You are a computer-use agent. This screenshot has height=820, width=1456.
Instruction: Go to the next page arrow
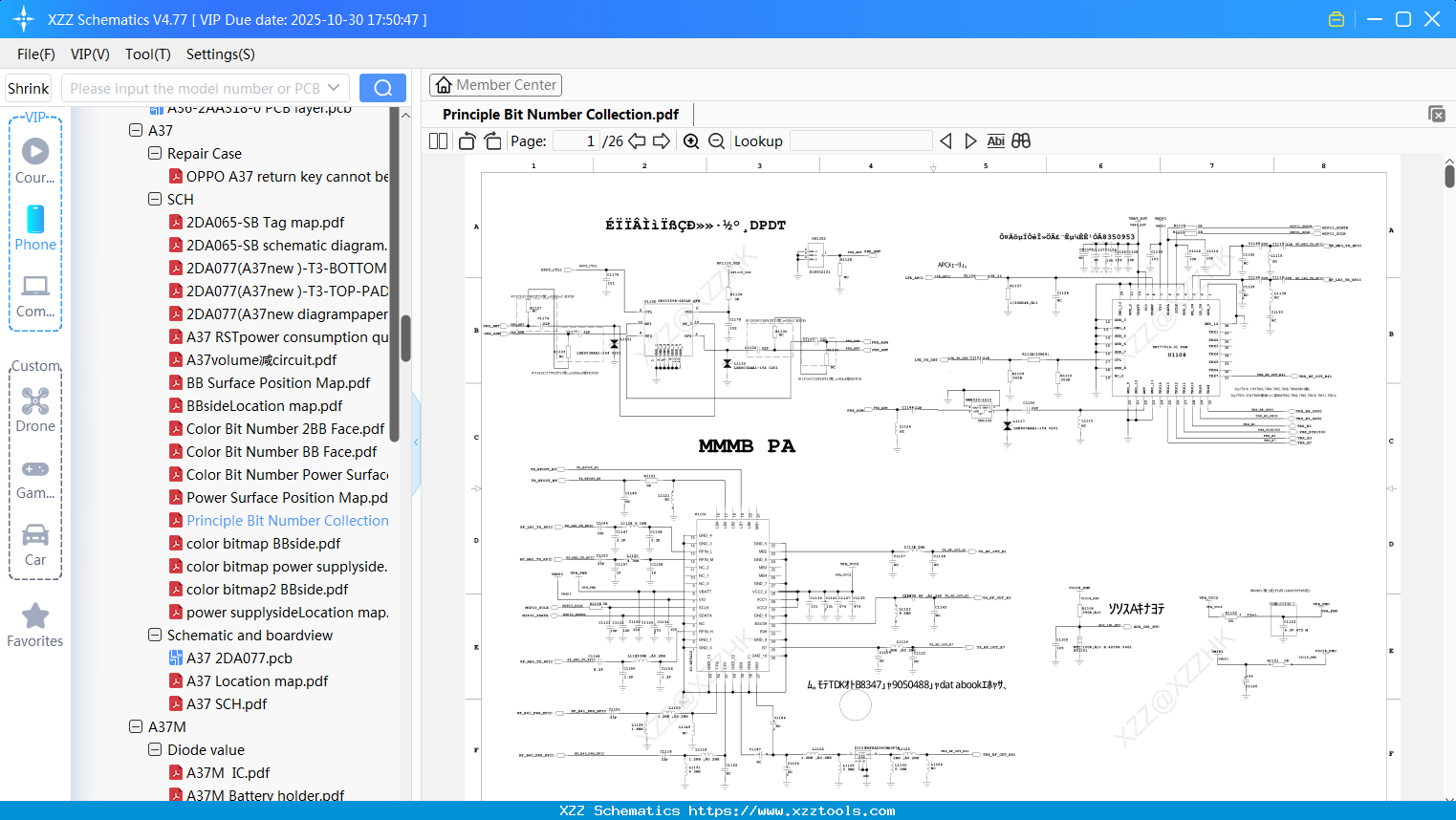pos(662,141)
